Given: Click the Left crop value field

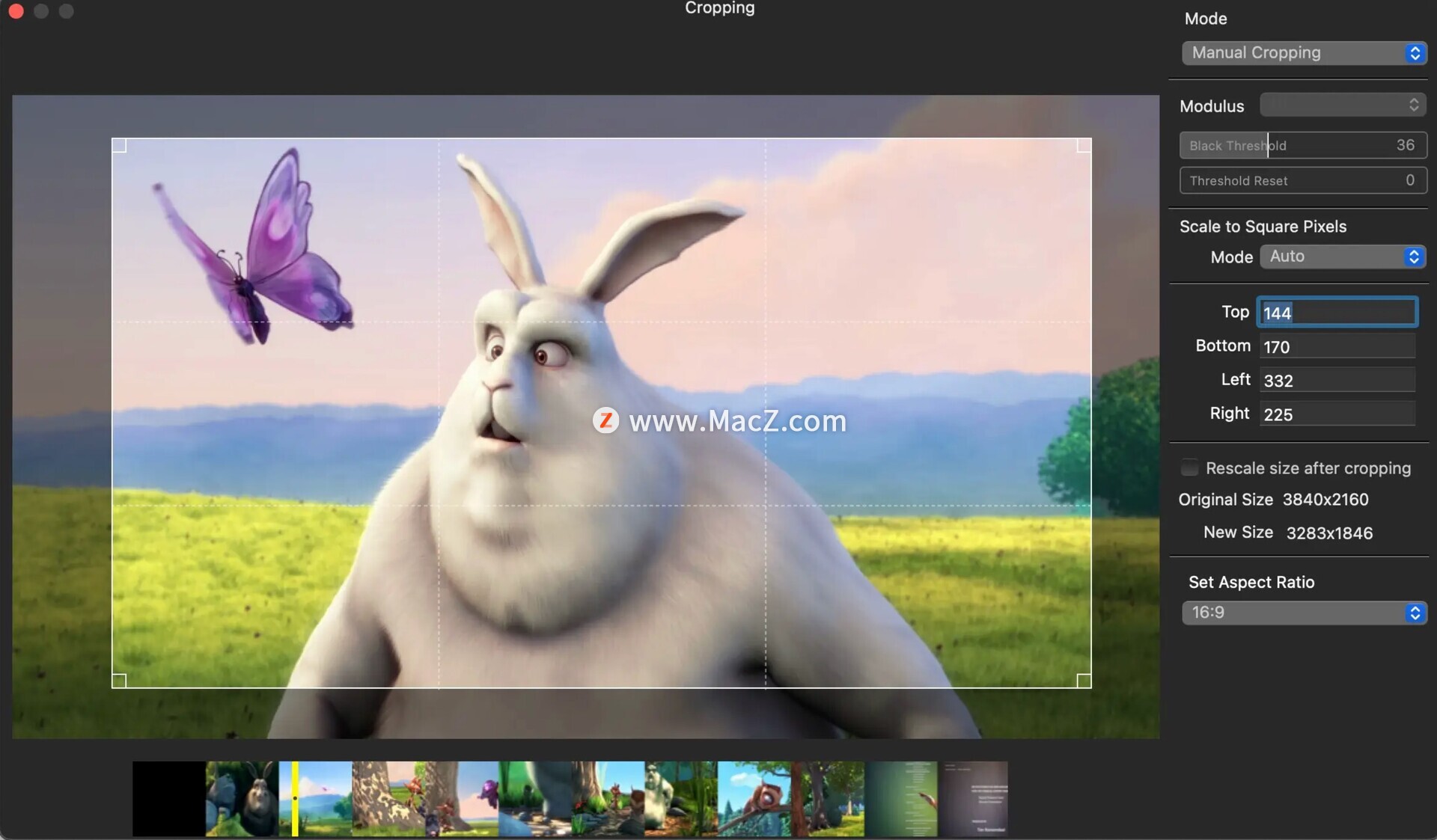Looking at the screenshot, I should tap(1337, 380).
